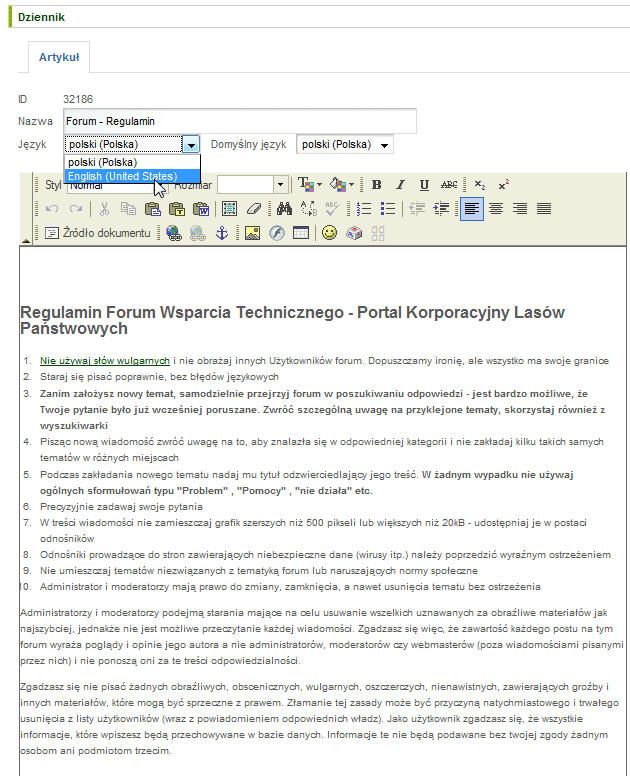
Task: Collapse the editor toolbar
Action: tap(25, 241)
